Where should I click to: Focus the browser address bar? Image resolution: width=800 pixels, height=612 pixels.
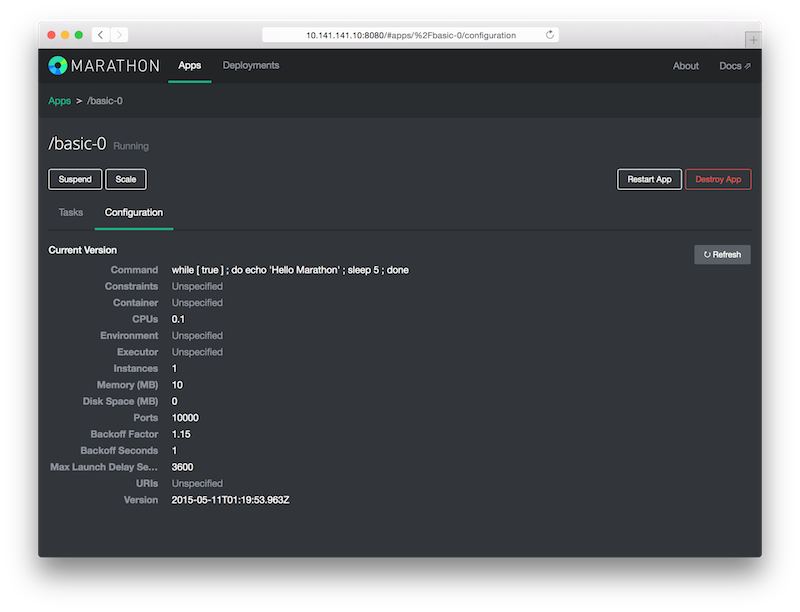coord(410,35)
